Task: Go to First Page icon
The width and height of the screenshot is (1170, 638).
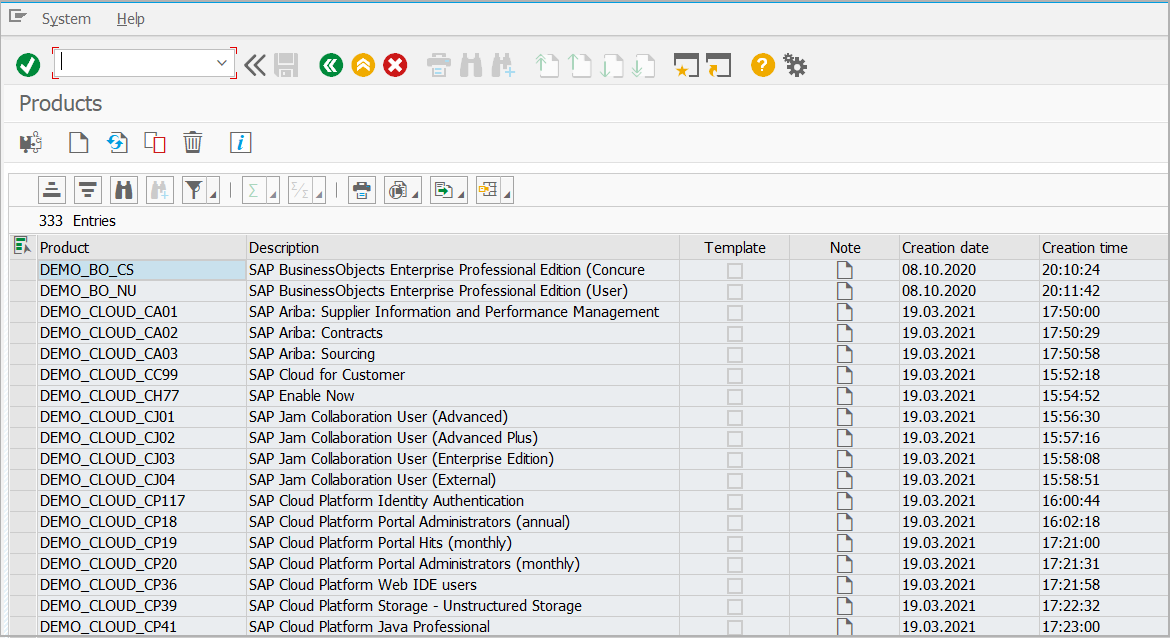Action: tap(547, 65)
